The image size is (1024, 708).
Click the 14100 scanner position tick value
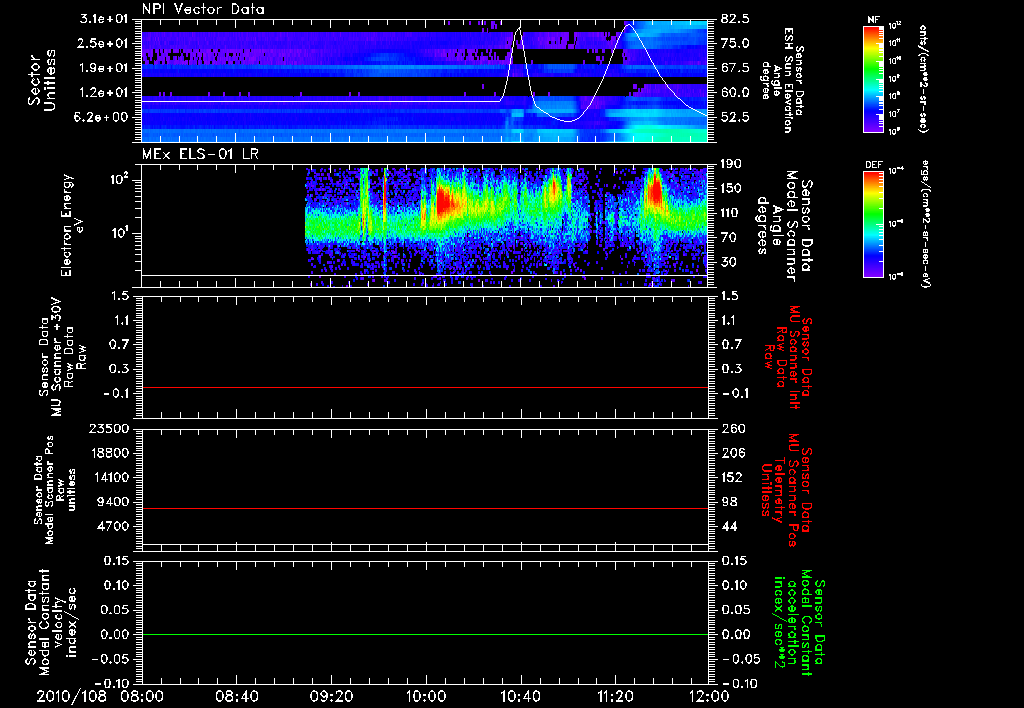[111, 477]
